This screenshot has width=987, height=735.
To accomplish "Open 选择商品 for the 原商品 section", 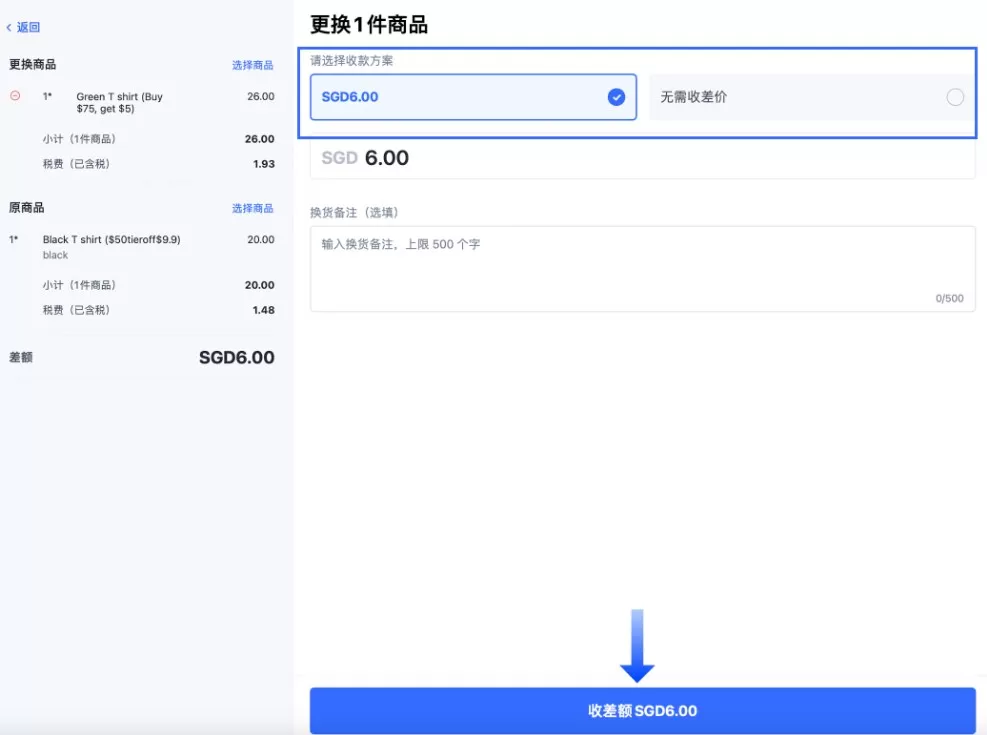I will pyautogui.click(x=252, y=207).
